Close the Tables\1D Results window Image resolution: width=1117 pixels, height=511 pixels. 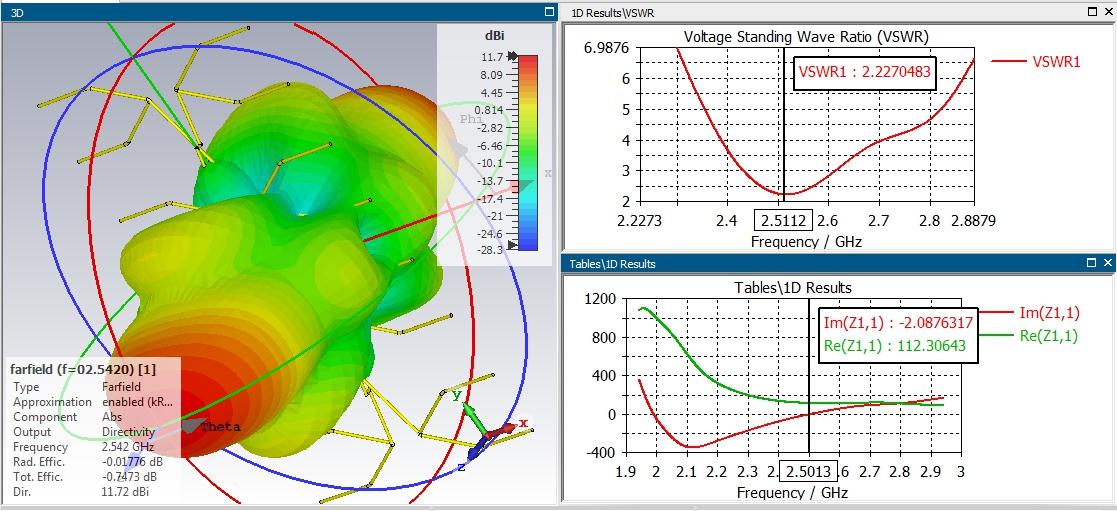[1108, 263]
